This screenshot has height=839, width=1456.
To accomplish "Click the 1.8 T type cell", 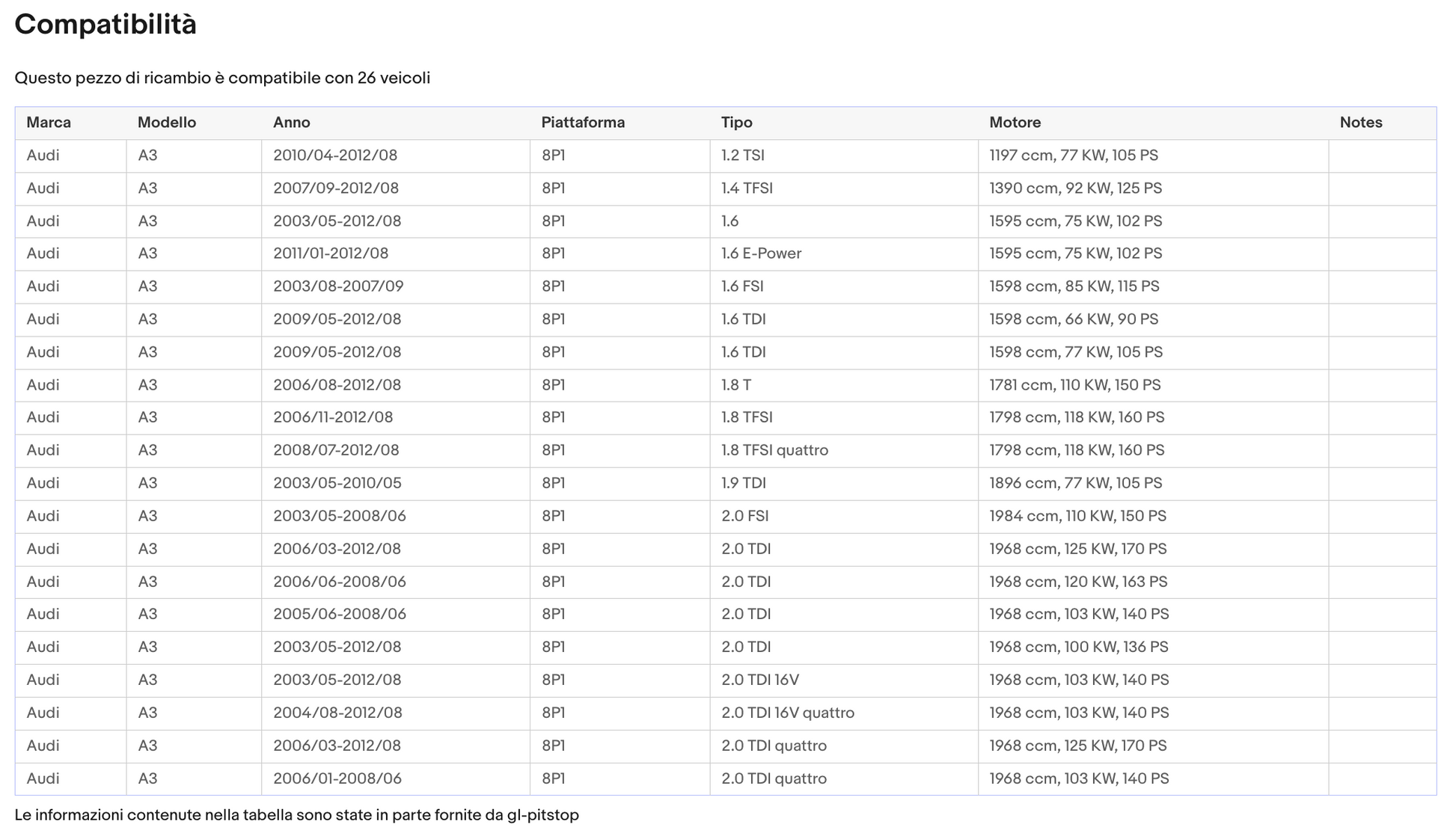I will coord(736,385).
